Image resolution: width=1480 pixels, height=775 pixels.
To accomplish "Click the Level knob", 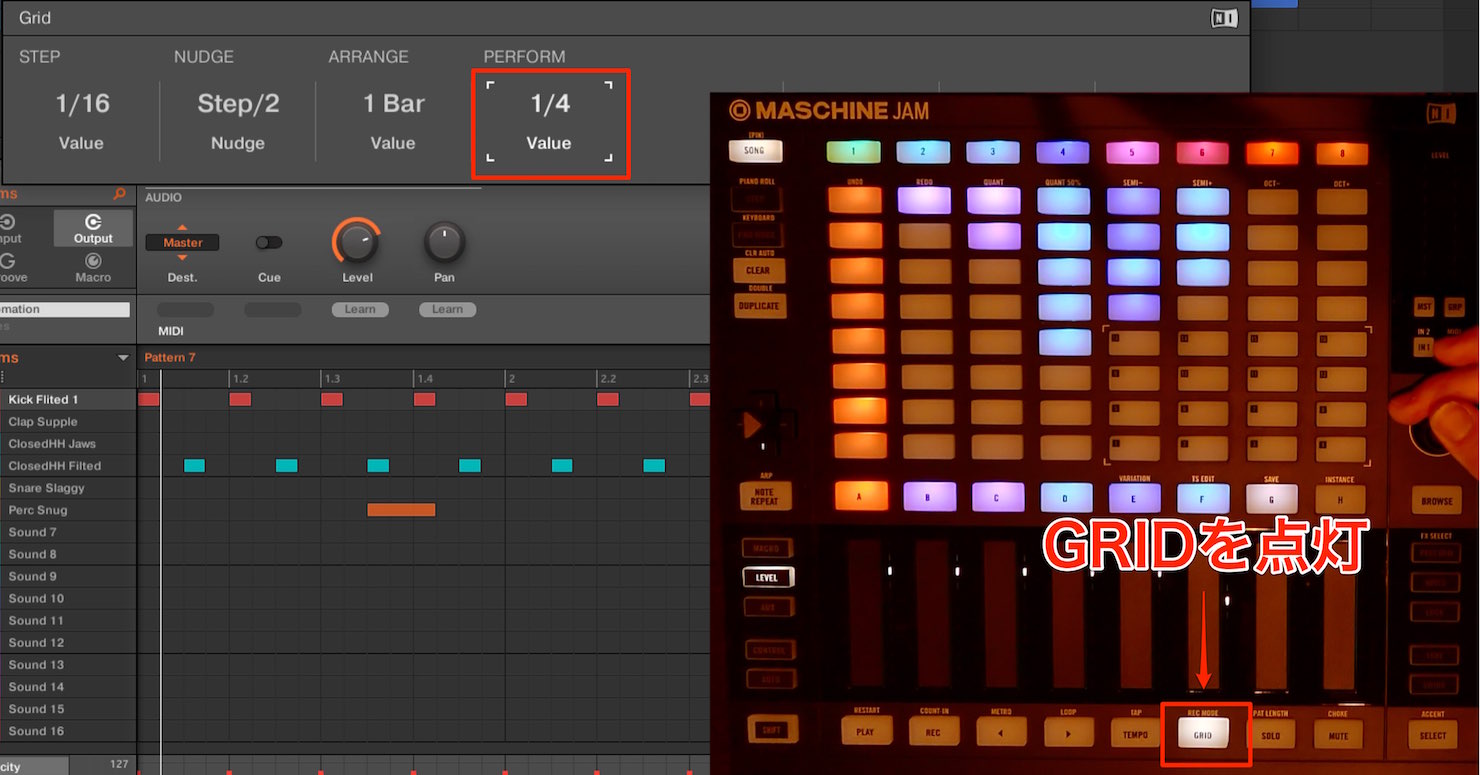I will (x=356, y=242).
